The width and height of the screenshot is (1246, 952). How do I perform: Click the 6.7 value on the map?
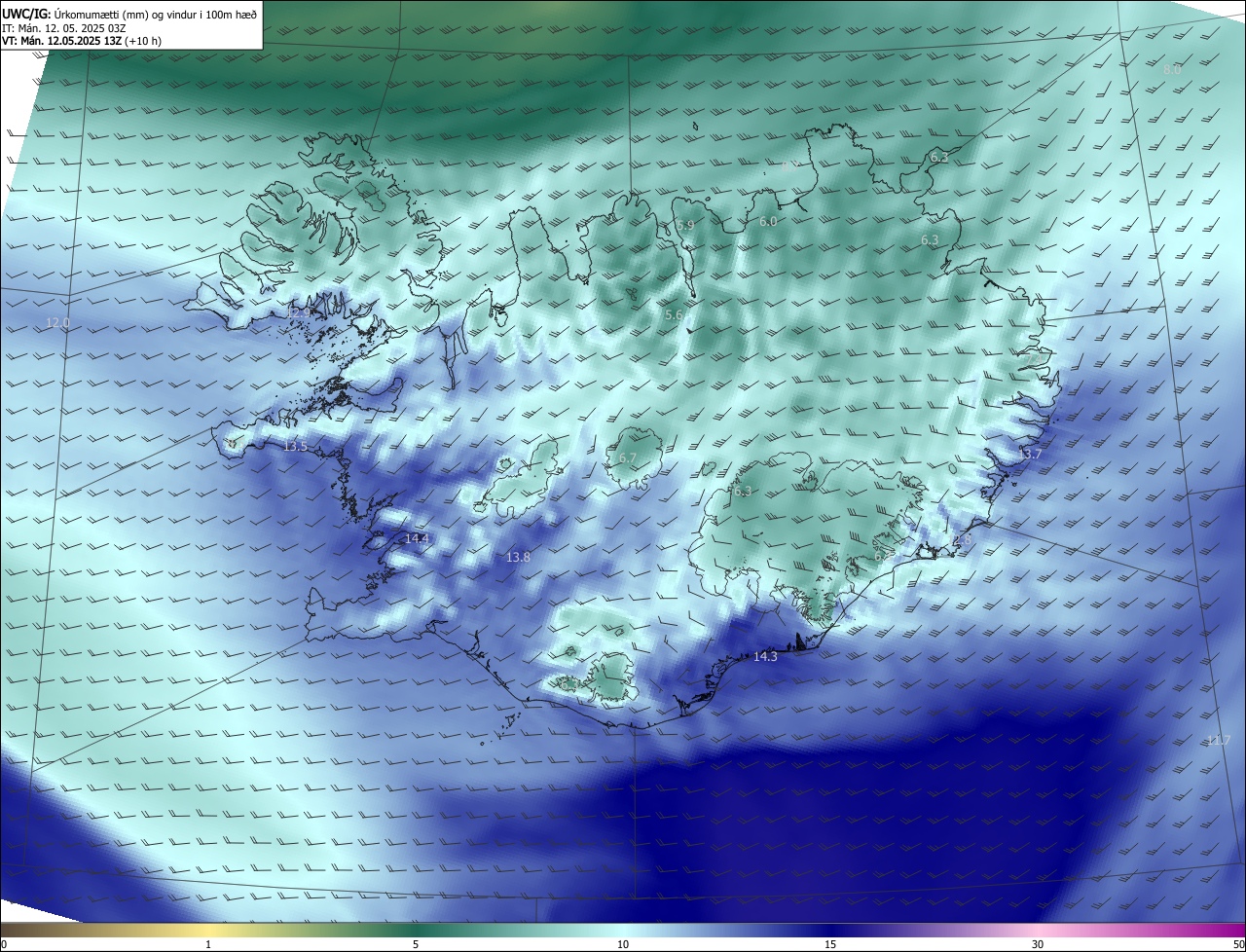point(627,458)
